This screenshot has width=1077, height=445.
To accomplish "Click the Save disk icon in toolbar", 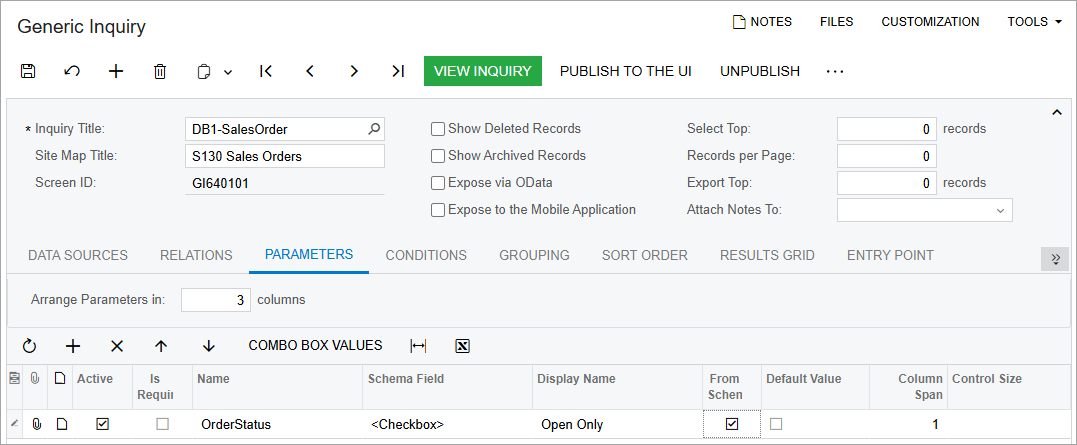I will point(28,71).
